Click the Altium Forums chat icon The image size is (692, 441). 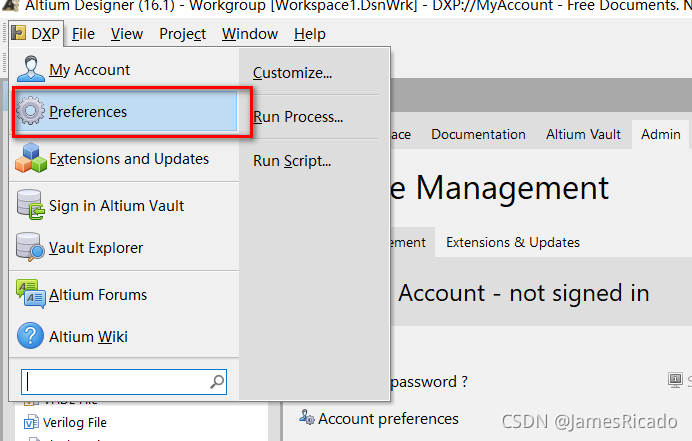(x=30, y=294)
